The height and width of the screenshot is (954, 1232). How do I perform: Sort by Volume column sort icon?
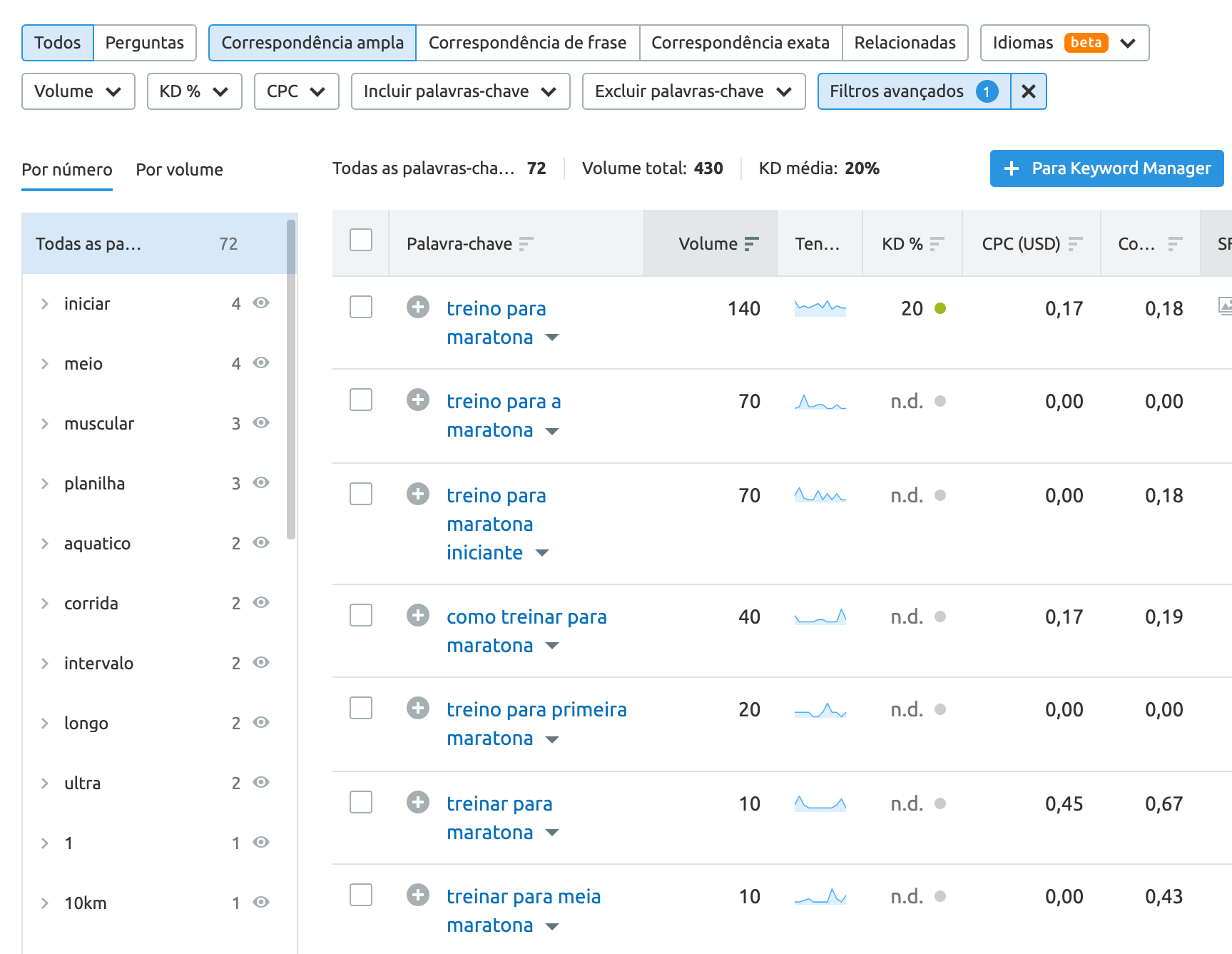(x=751, y=244)
